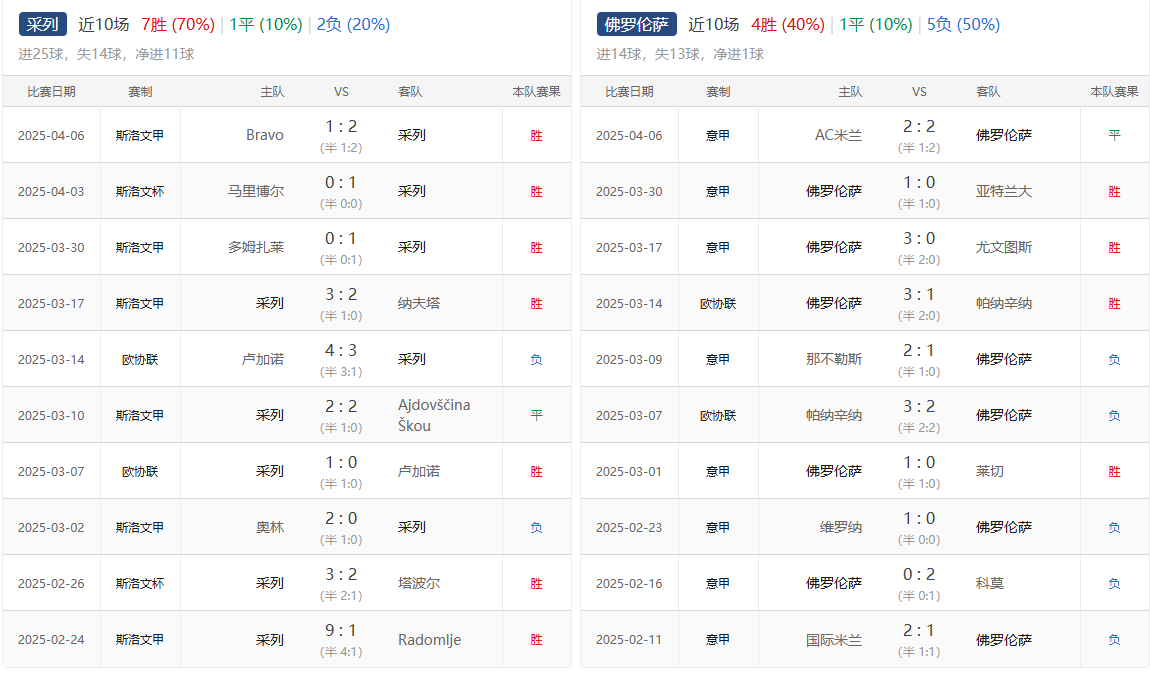Click 负 result in 奥林 row

(536, 527)
